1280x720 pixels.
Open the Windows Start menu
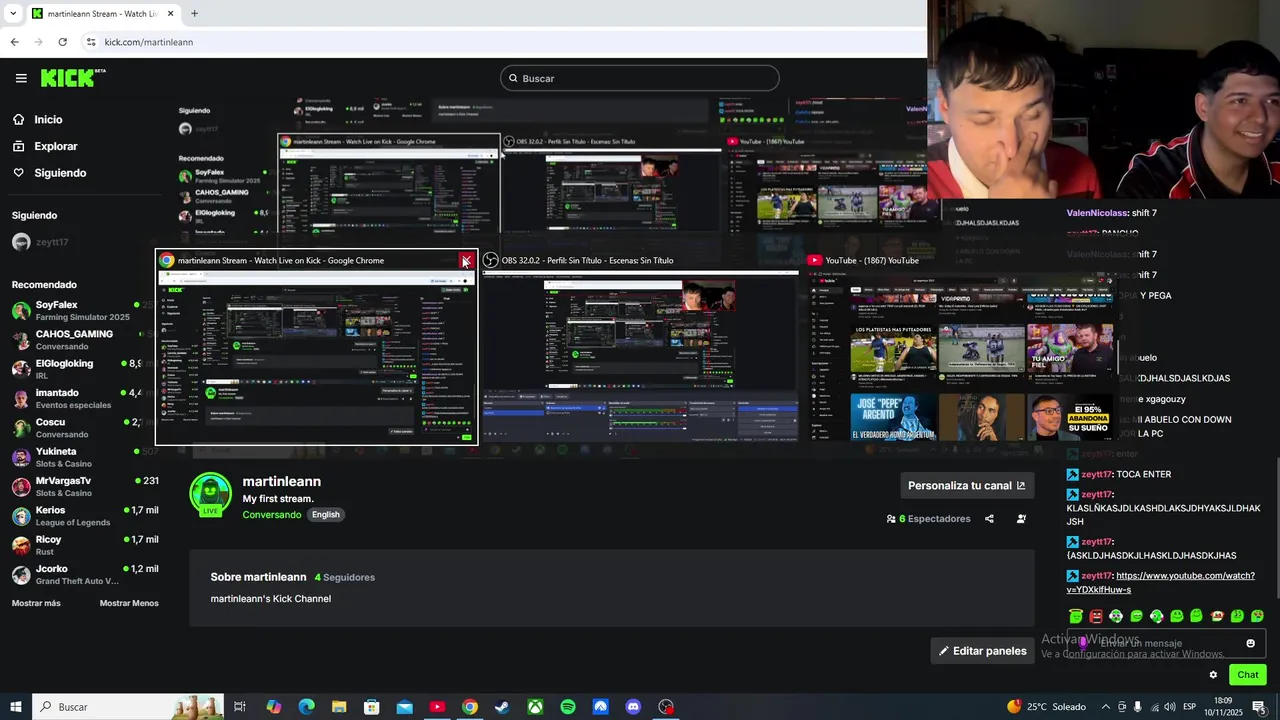tap(15, 707)
